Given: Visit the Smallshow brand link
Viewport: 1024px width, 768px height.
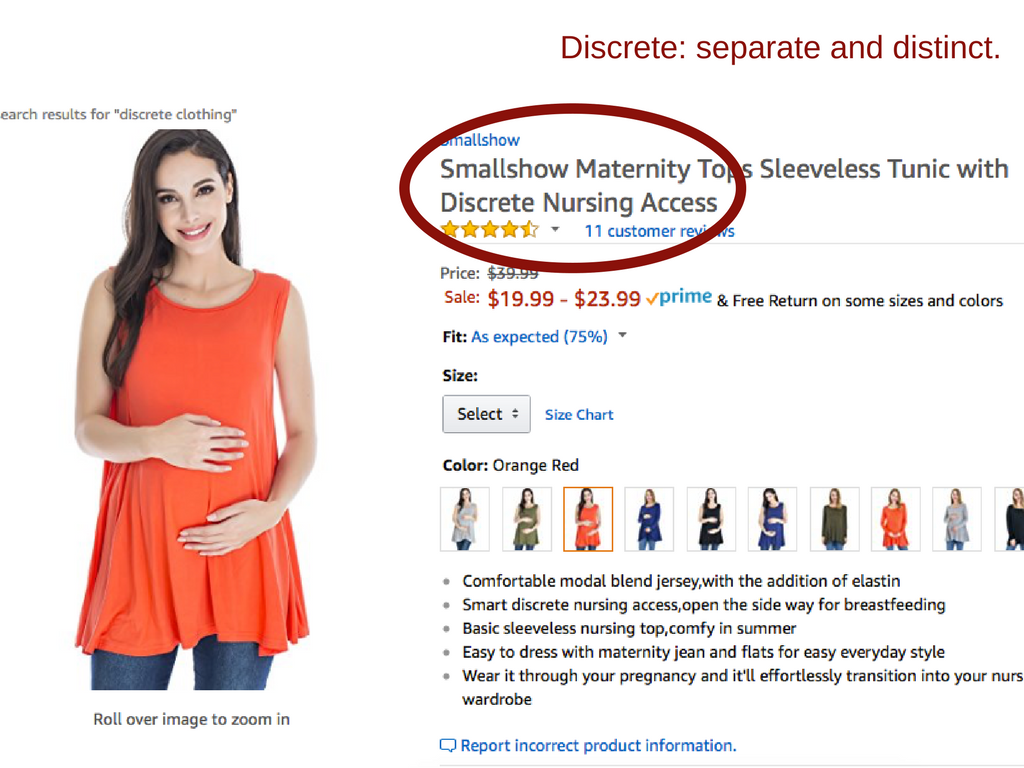Looking at the screenshot, I should (480, 140).
